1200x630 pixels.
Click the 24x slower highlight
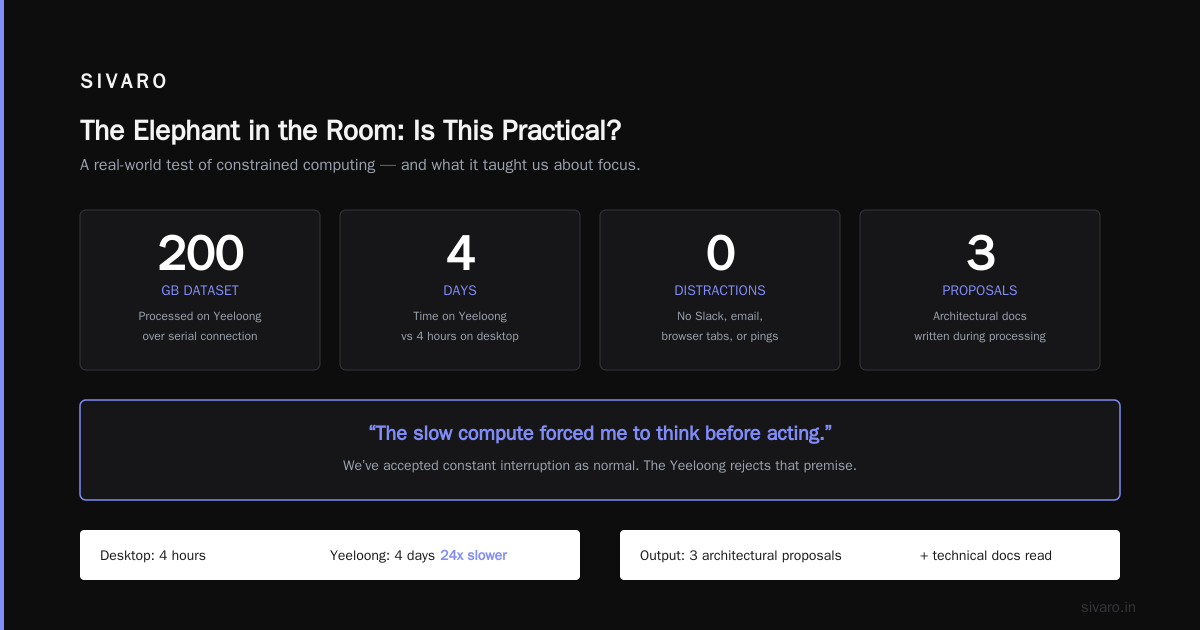click(x=474, y=555)
